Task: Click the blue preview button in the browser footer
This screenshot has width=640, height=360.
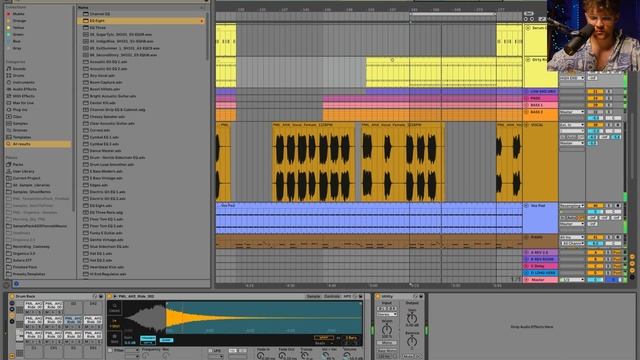Action: (x=16, y=284)
